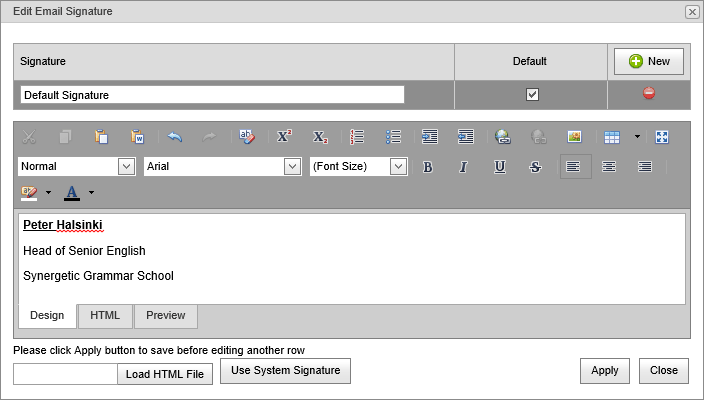Screen dimensions: 704x400
Task: Toggle full screen editor mode
Action: pos(662,137)
